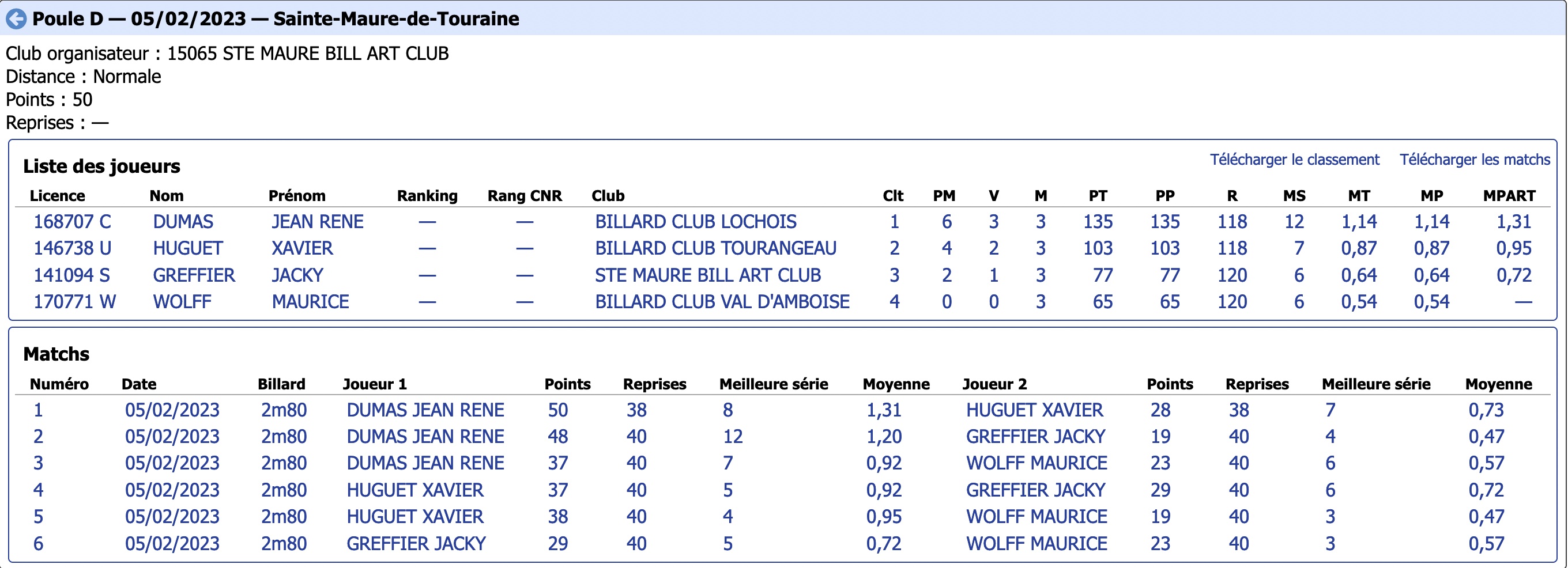Open match number 5
Screen dimensions: 1568x568
(x=39, y=517)
